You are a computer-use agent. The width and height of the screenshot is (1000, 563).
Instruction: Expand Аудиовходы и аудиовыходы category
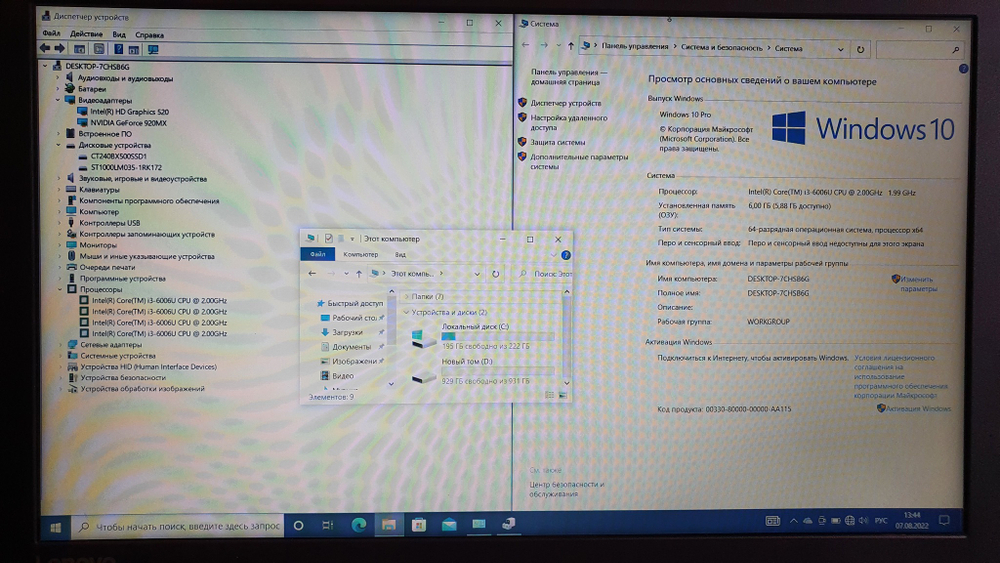58,78
